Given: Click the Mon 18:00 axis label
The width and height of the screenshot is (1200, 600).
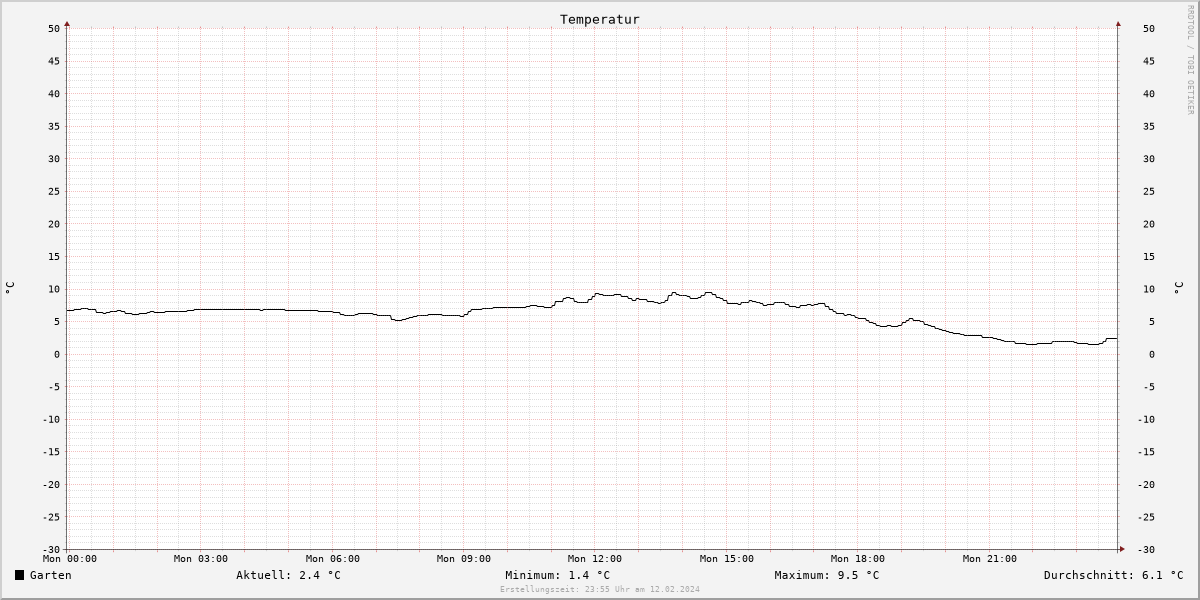Looking at the screenshot, I should [858, 559].
